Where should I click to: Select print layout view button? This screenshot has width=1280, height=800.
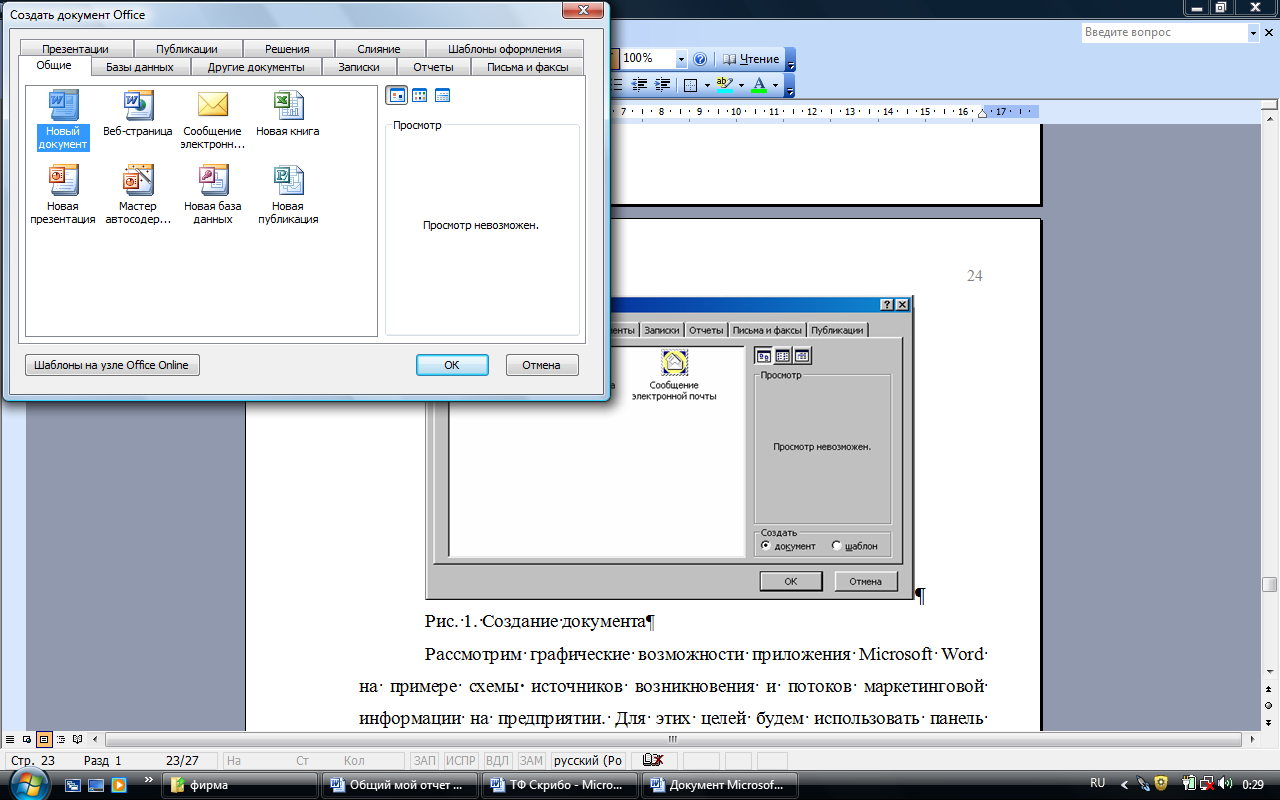44,740
